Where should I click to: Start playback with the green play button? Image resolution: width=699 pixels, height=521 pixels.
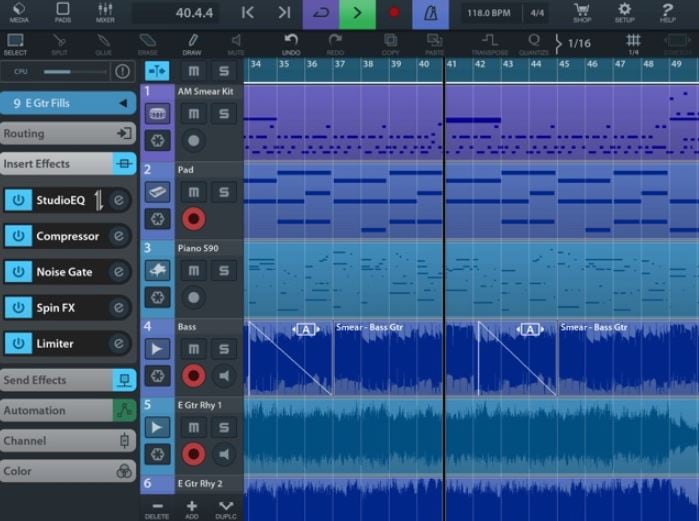[x=358, y=14]
